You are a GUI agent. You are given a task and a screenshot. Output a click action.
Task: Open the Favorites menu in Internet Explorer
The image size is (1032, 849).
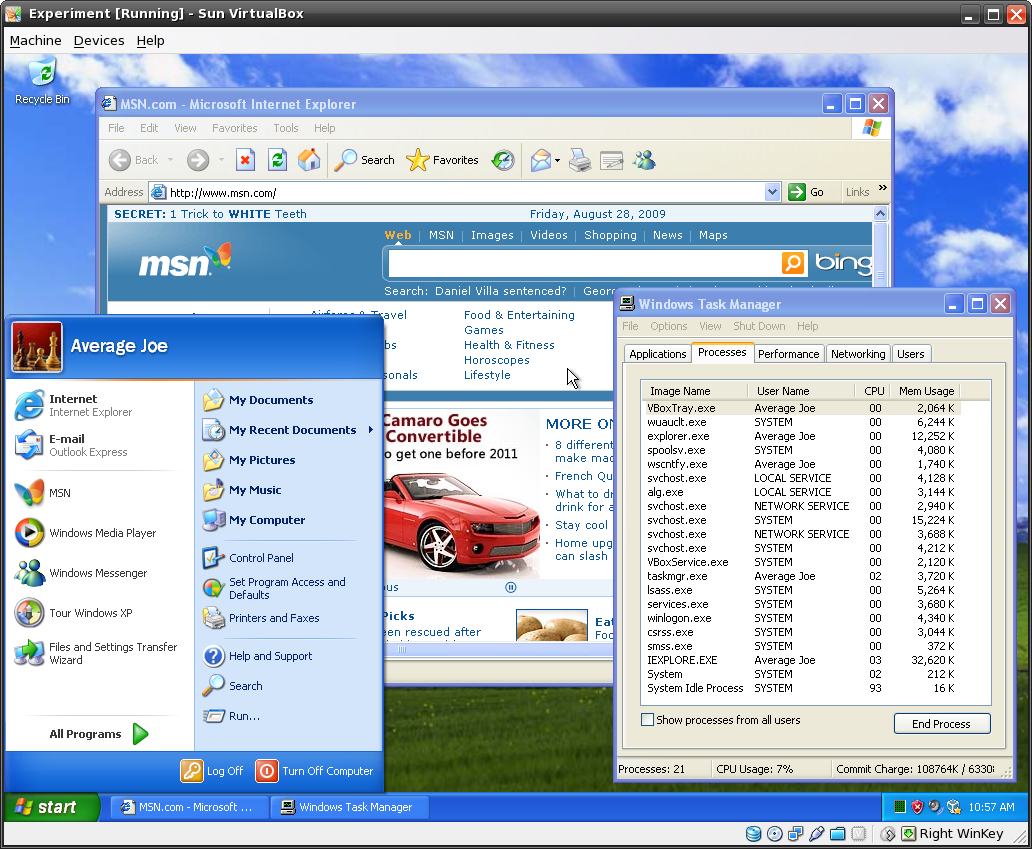click(x=234, y=128)
